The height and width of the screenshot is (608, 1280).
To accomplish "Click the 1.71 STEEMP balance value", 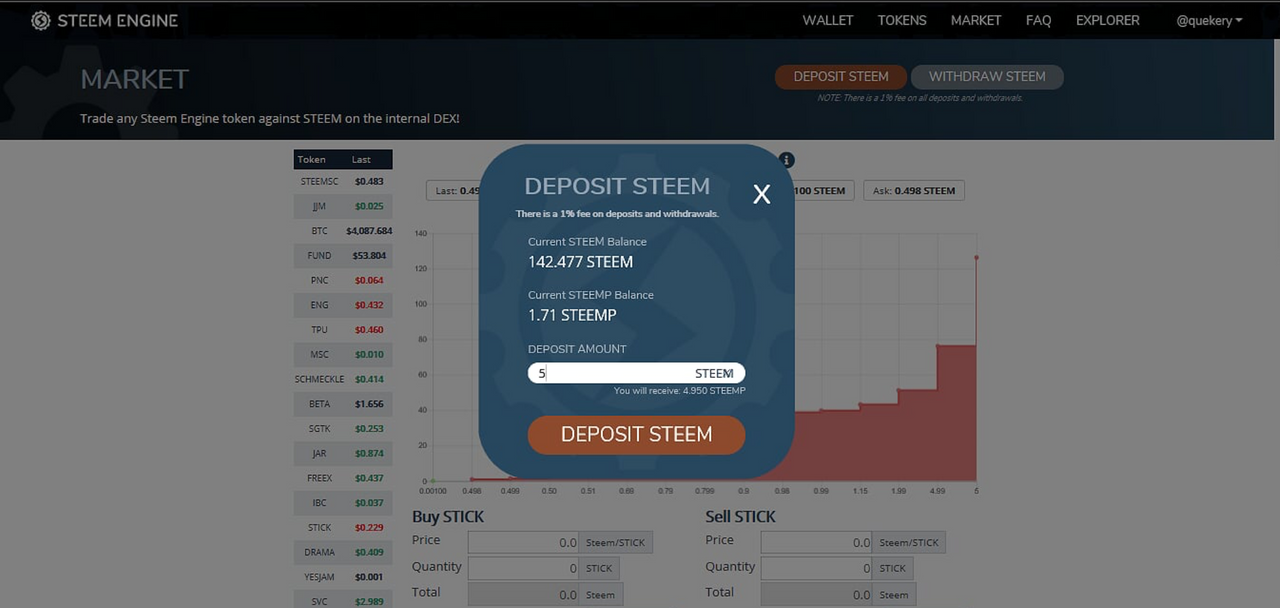I will click(x=572, y=315).
